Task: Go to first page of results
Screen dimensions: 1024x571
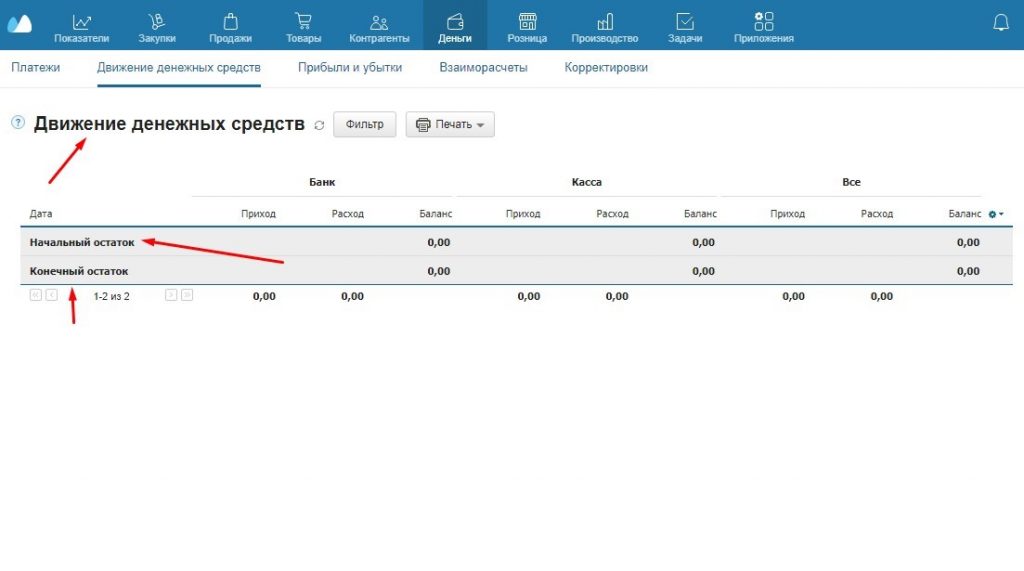Action: point(35,295)
